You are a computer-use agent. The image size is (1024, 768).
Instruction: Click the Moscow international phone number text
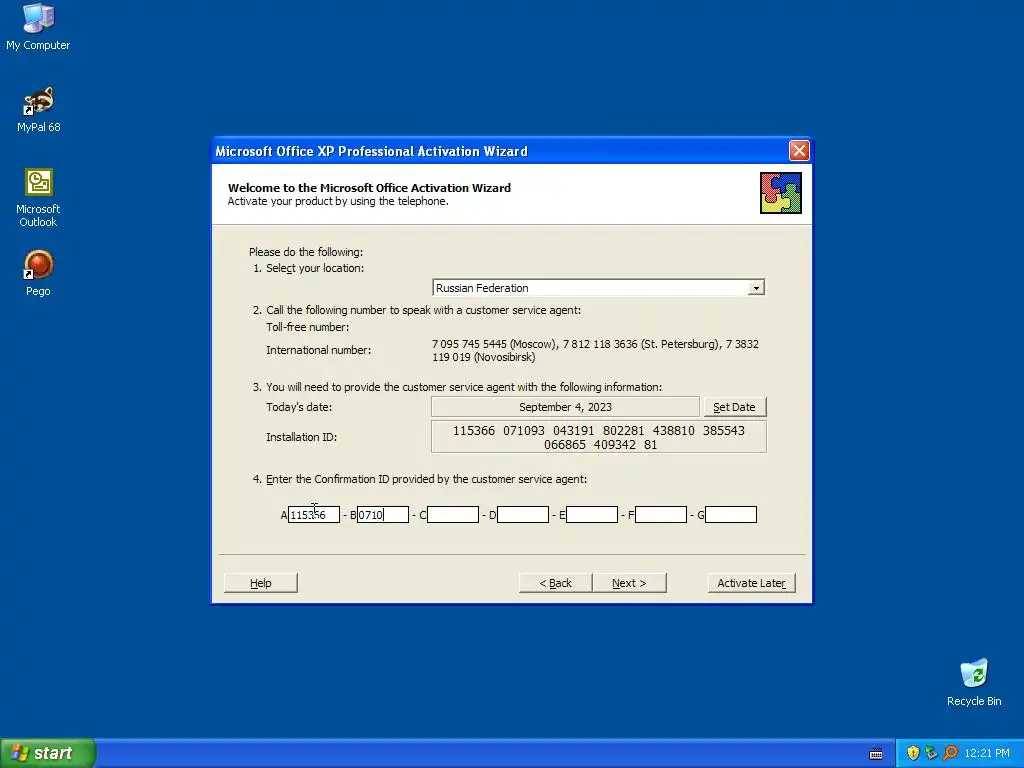pyautogui.click(x=494, y=344)
